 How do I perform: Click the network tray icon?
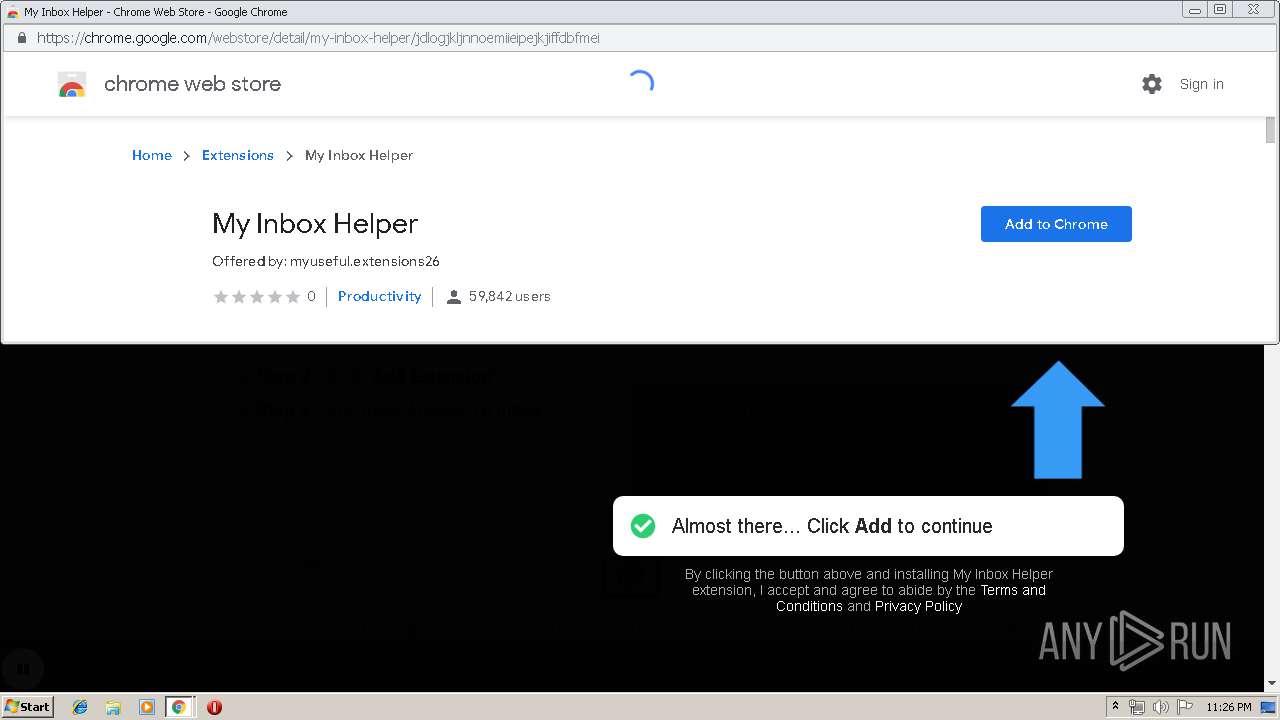coord(1137,707)
